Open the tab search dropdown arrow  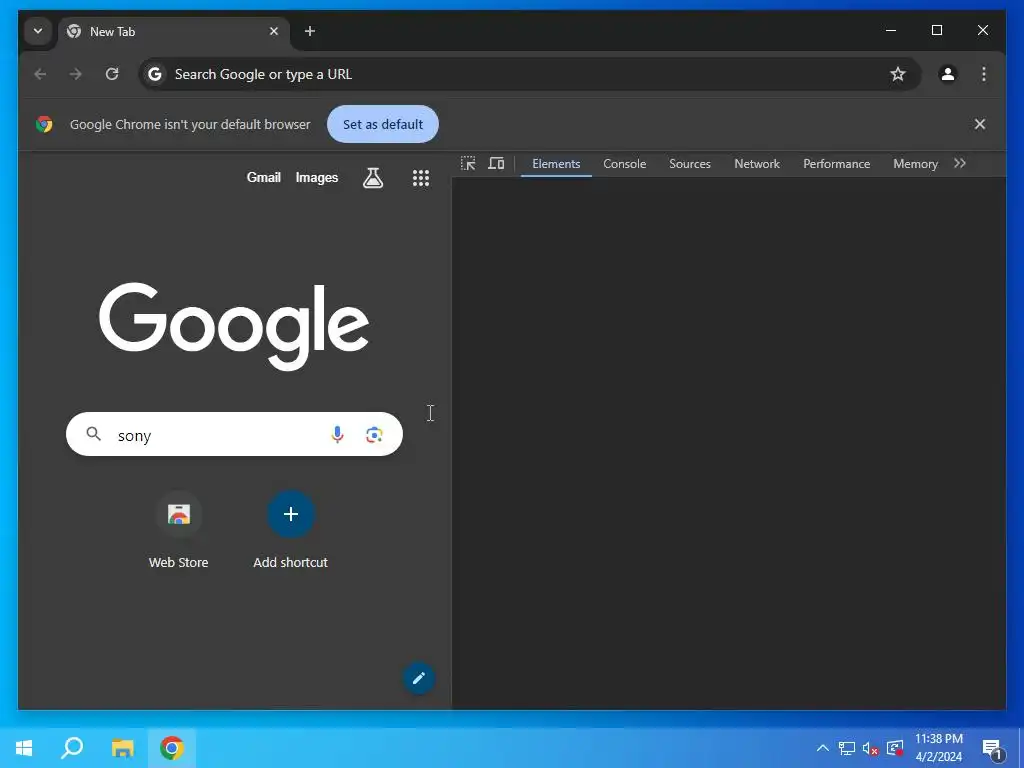(x=38, y=31)
